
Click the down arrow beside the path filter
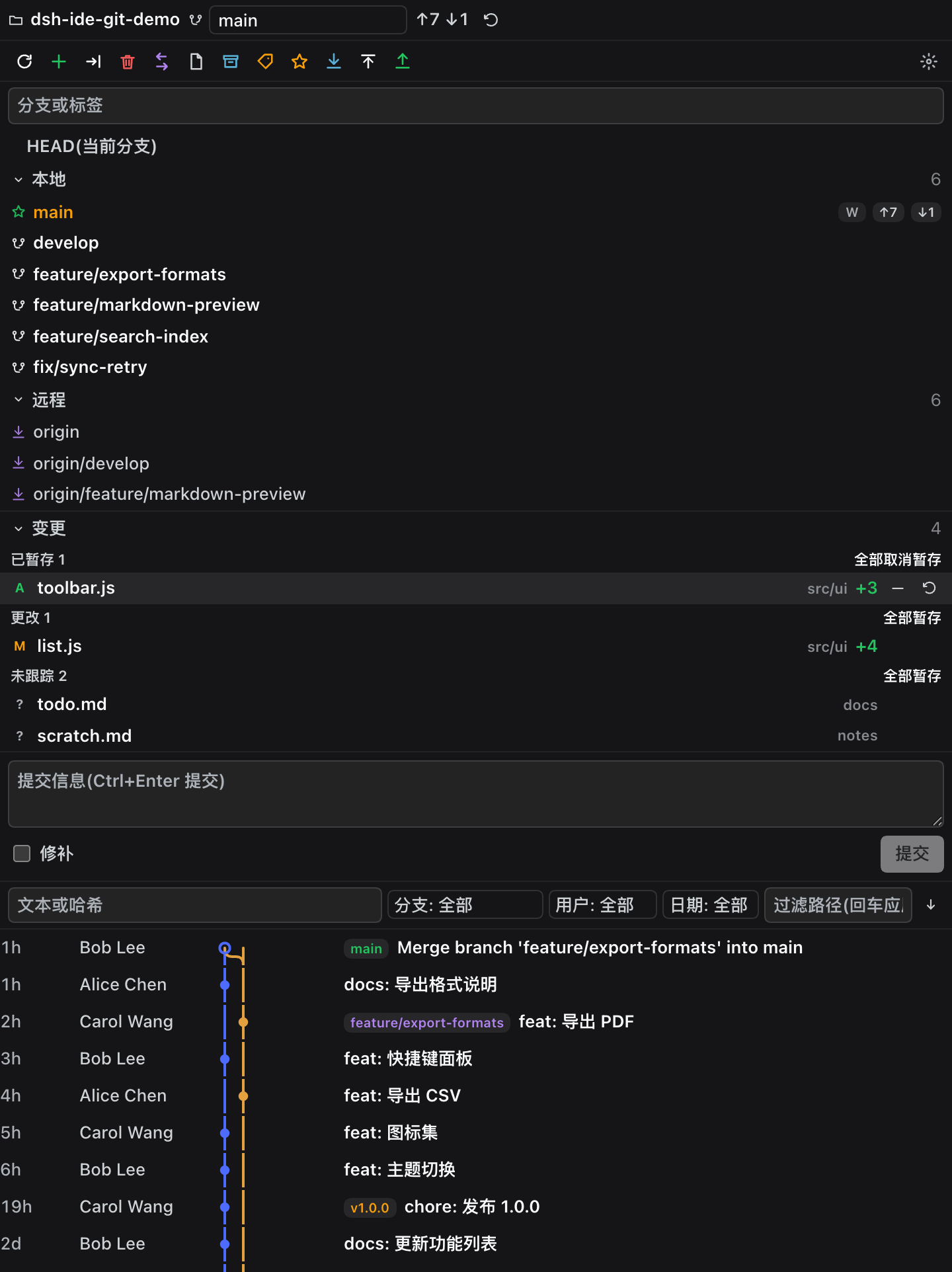(x=931, y=905)
